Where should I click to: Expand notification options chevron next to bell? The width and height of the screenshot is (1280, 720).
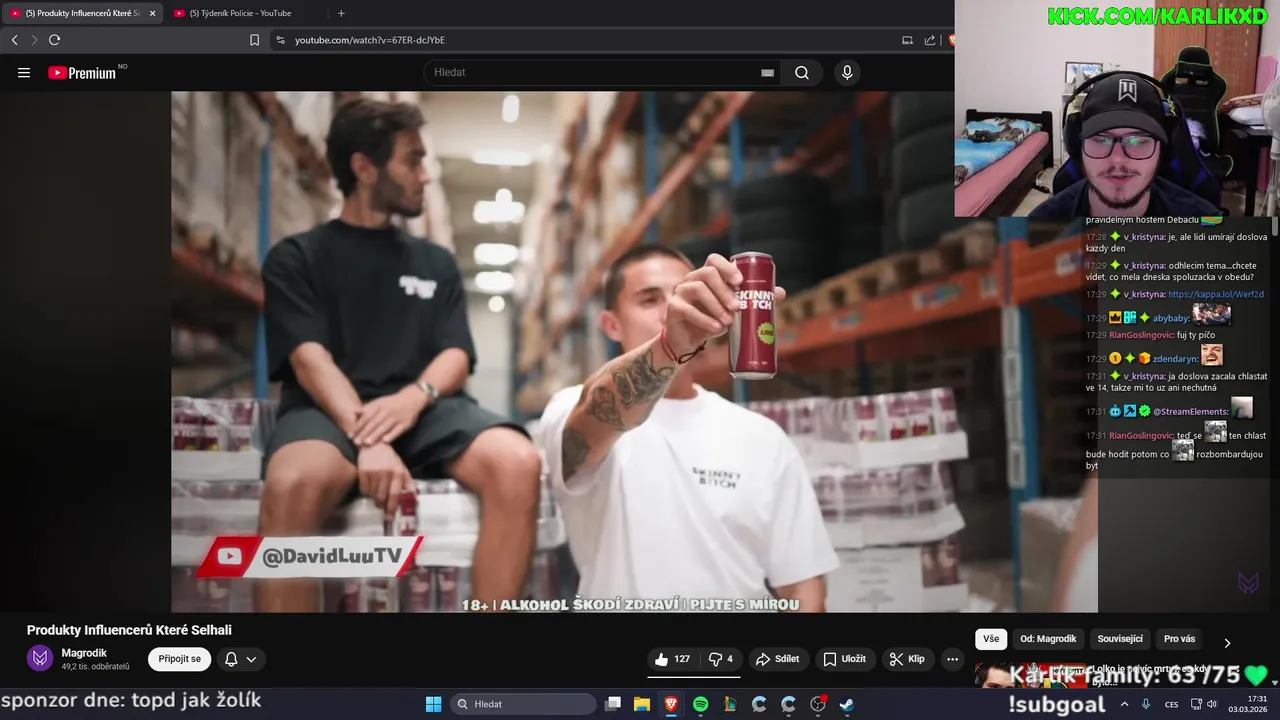click(252, 659)
